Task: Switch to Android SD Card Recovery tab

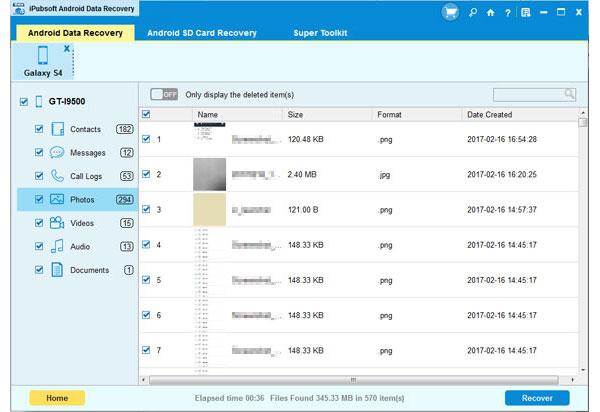Action: click(202, 33)
